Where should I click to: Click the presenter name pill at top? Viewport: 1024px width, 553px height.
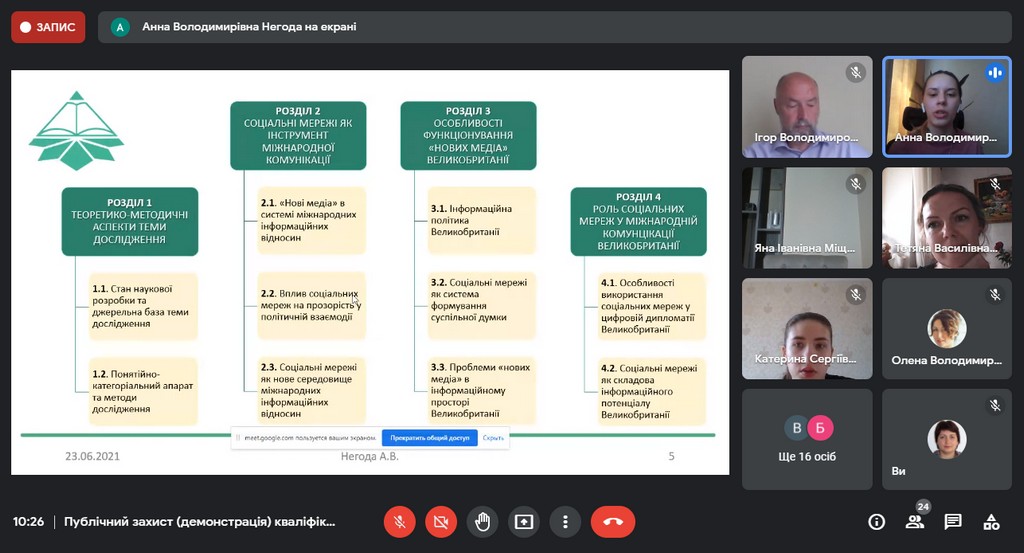click(x=235, y=27)
